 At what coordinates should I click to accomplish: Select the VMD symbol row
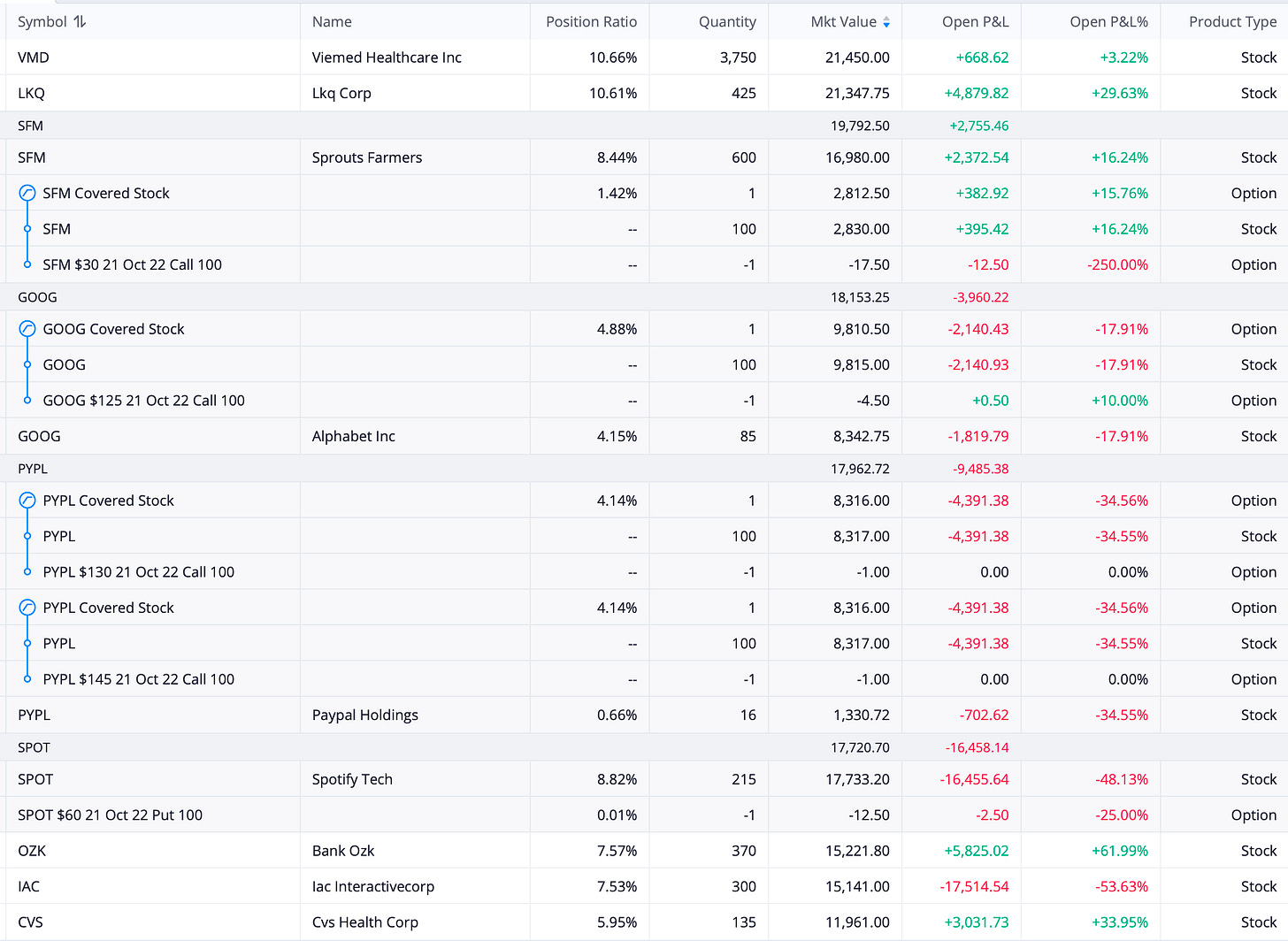point(34,57)
